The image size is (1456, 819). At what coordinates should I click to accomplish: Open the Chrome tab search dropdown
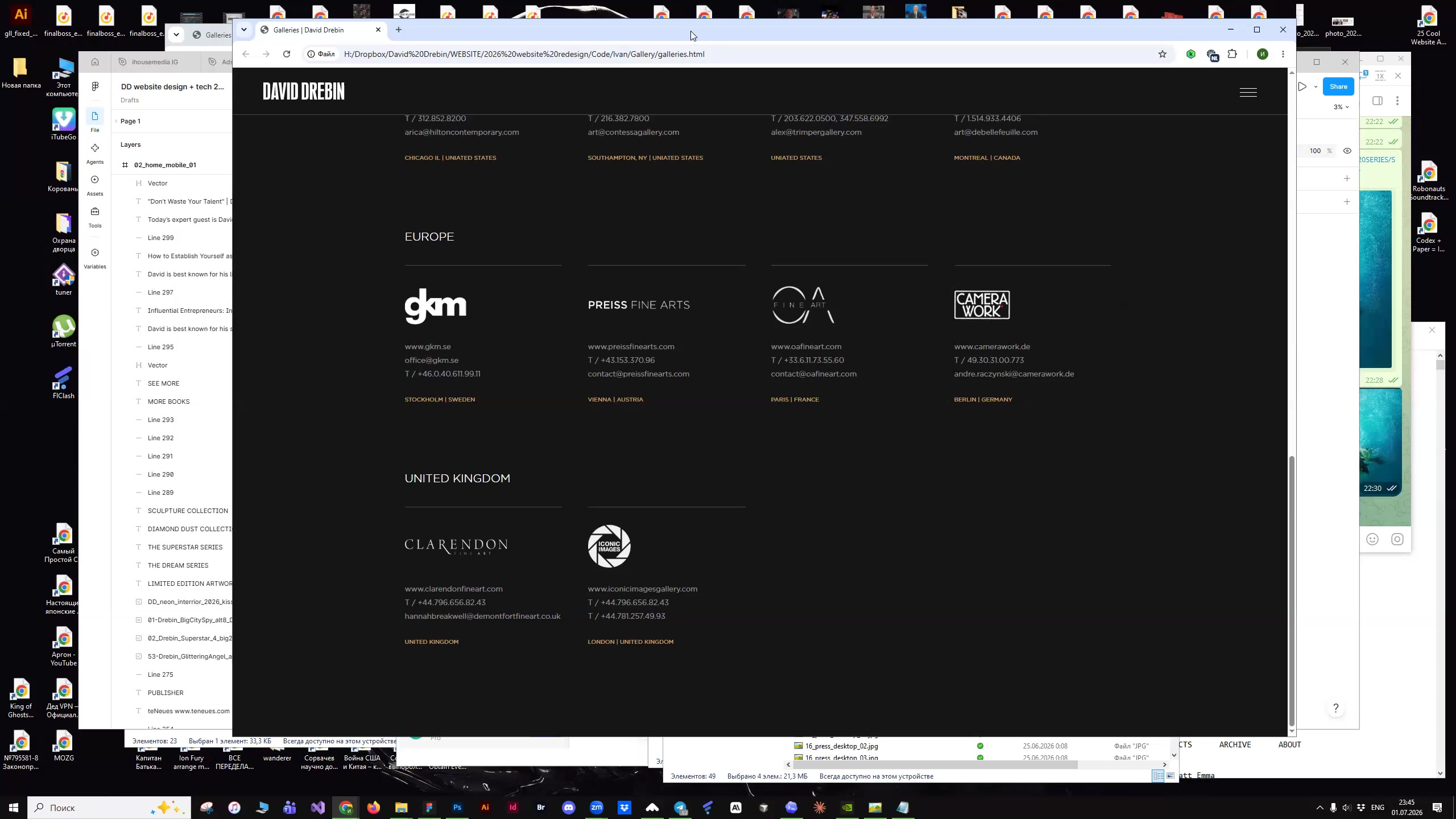coord(244,30)
